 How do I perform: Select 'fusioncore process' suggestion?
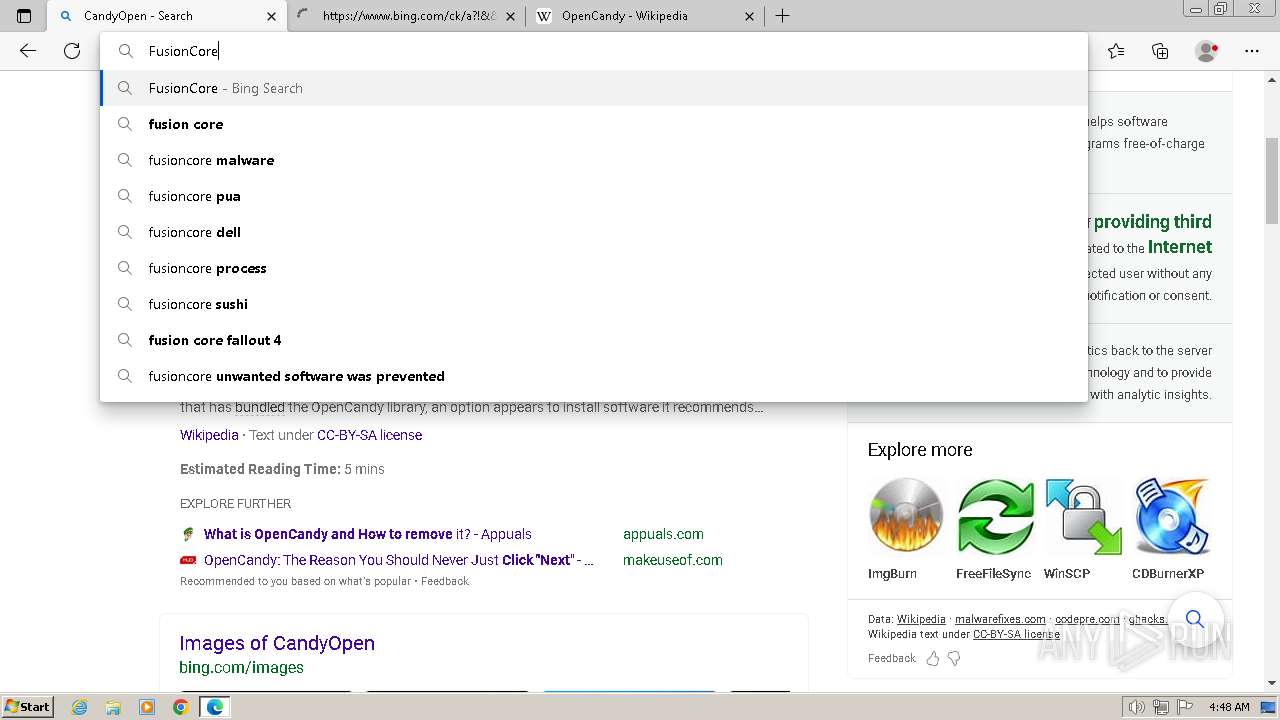[594, 268]
